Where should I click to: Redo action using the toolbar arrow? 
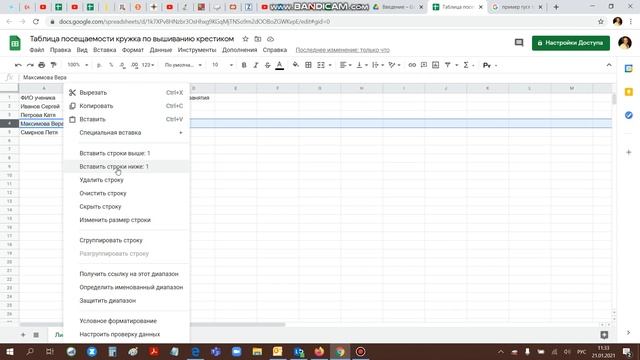[30, 65]
